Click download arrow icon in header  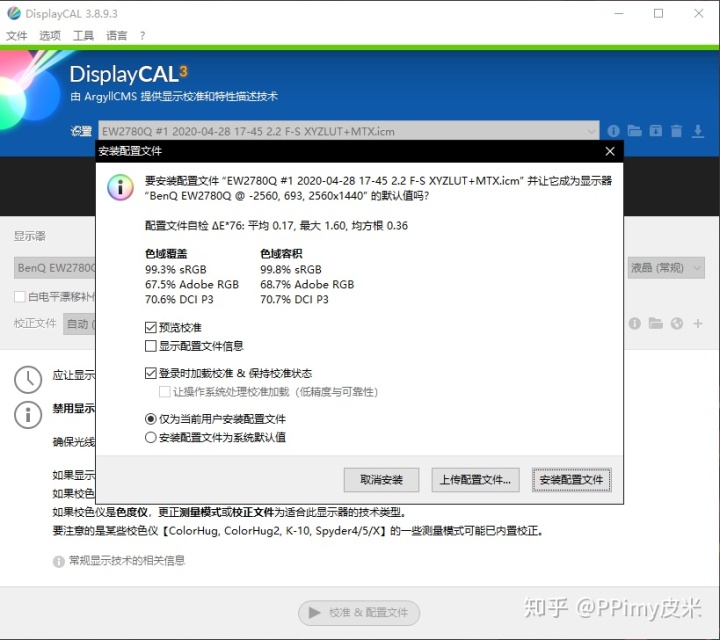(x=698, y=131)
